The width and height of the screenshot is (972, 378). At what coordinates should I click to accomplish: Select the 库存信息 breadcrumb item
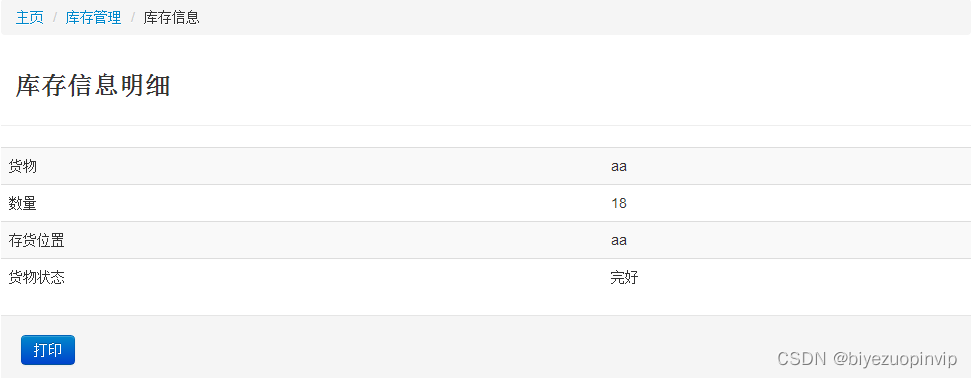pyautogui.click(x=171, y=17)
